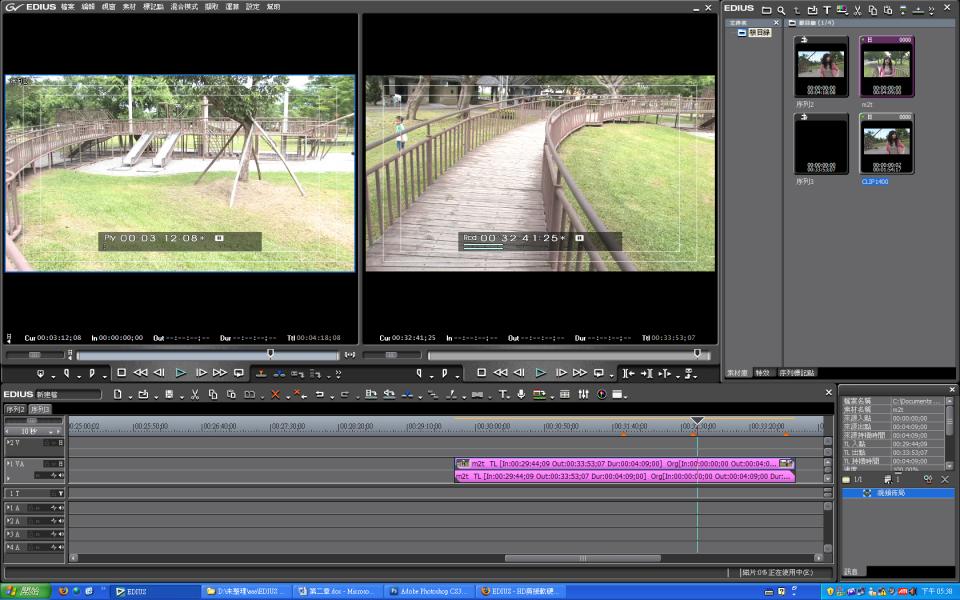
Task: Click the microphone voice-over icon
Action: [521, 394]
